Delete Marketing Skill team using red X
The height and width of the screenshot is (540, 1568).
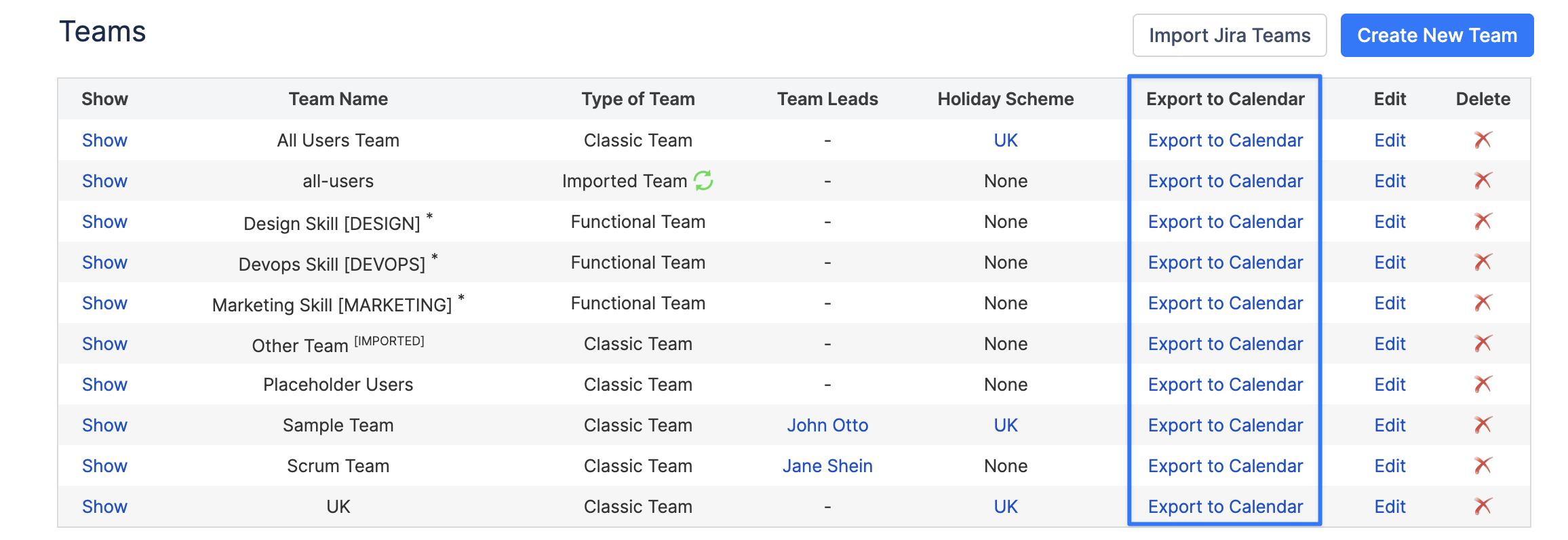coord(1483,303)
